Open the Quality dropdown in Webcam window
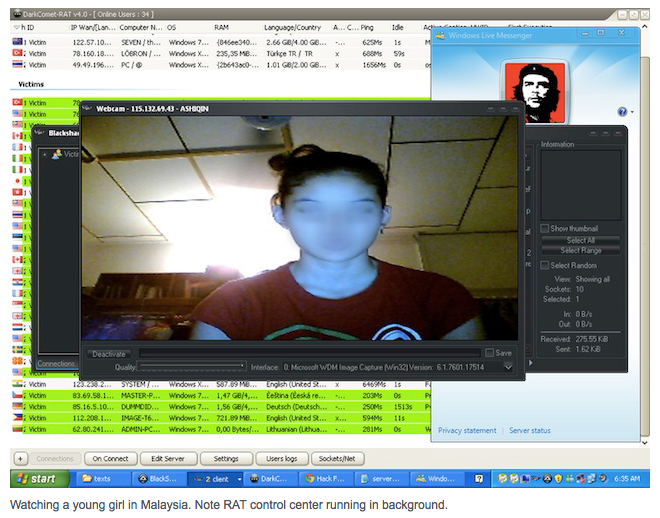Screen dimensions: 660x518 coord(192,367)
